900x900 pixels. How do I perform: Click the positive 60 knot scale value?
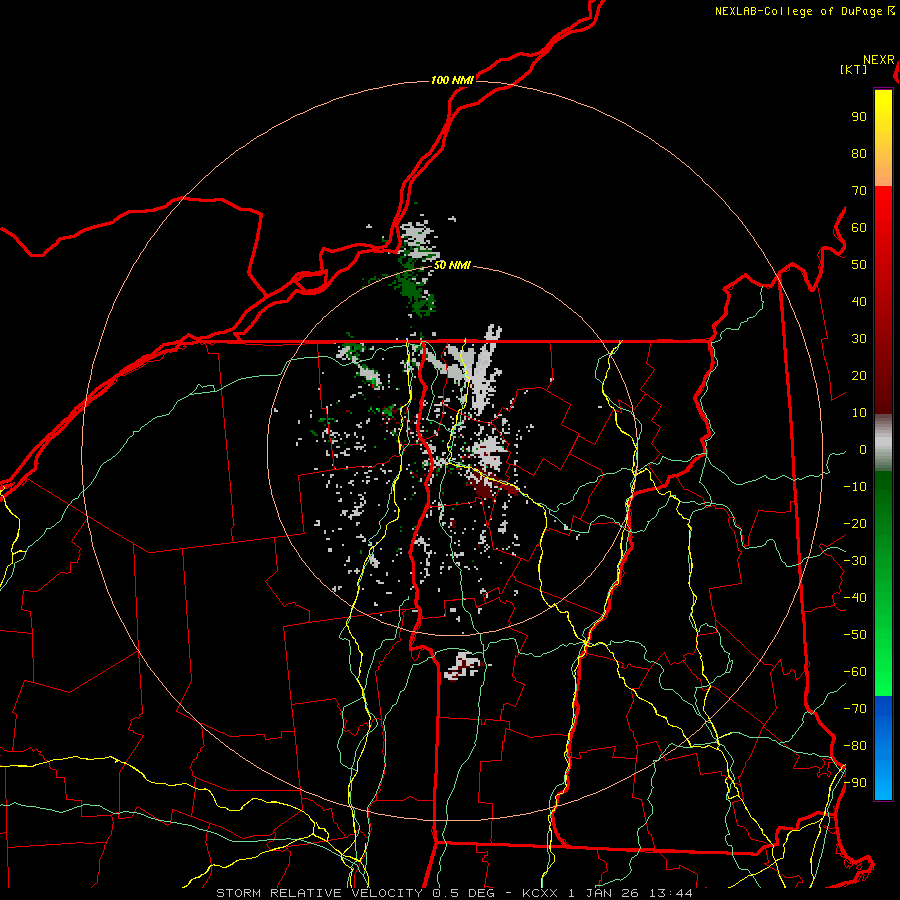tap(859, 228)
